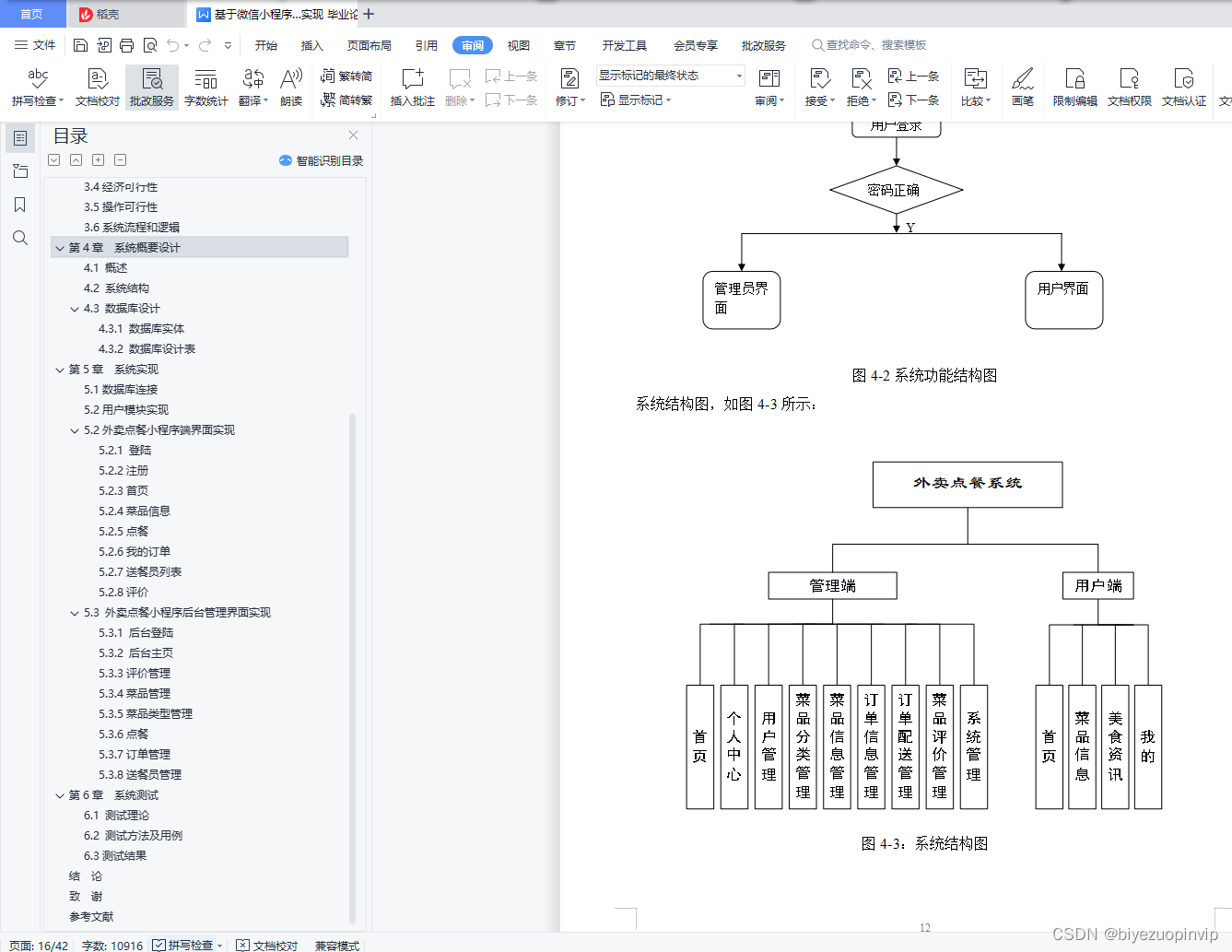
Task: Click 智能识别目录 button
Action: pyautogui.click(x=321, y=160)
